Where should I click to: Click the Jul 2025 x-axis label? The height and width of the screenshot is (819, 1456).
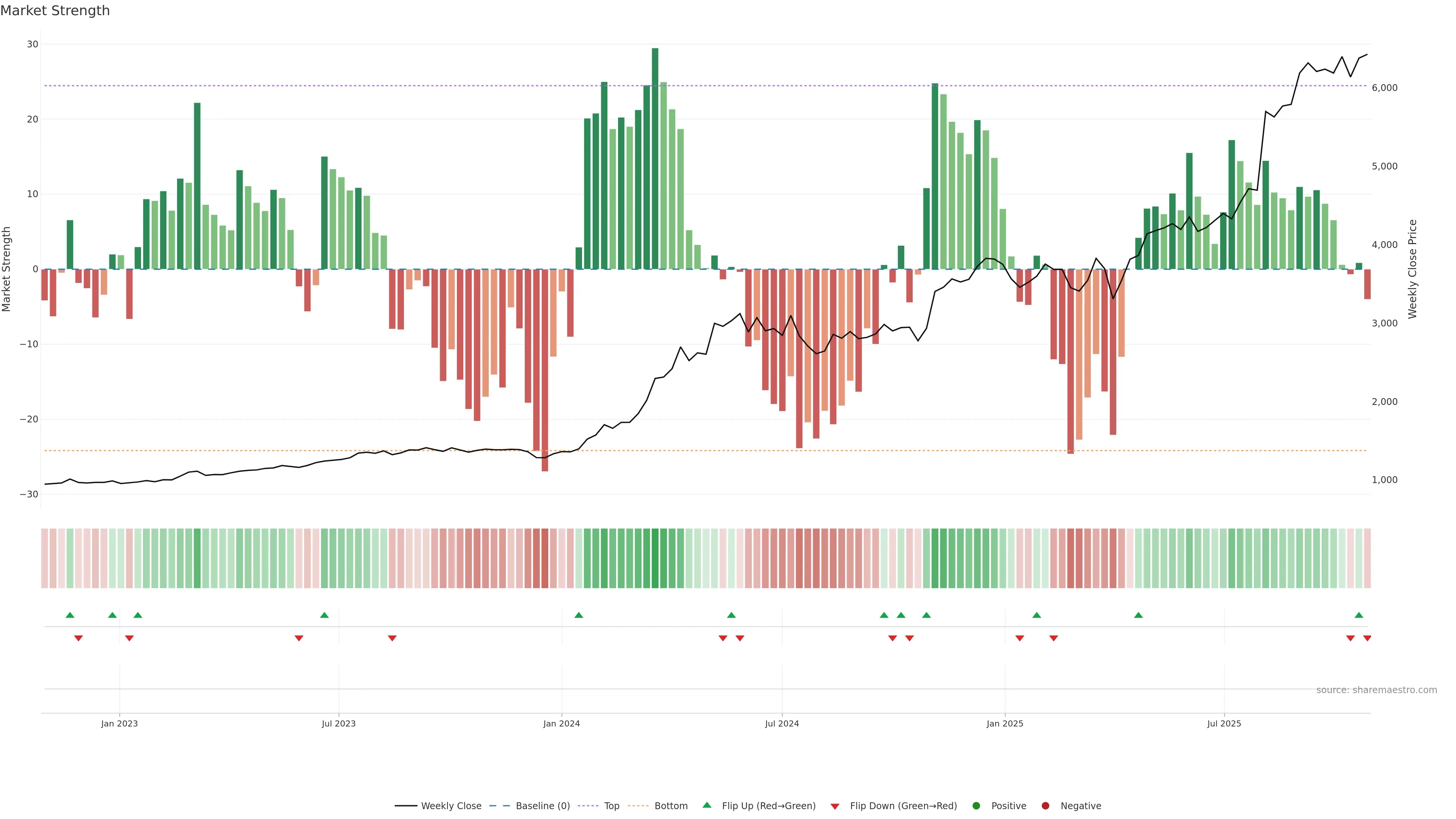click(x=1224, y=723)
